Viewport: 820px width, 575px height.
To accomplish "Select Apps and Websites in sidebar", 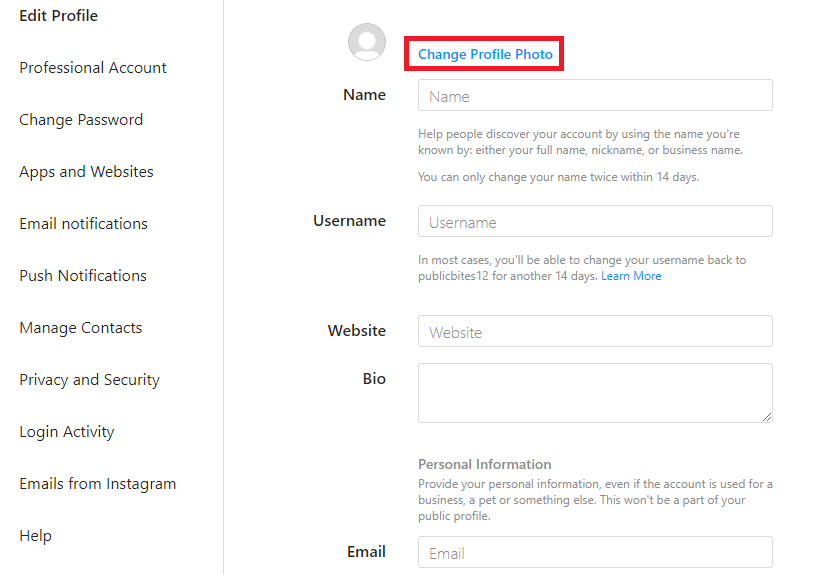I will 86,172.
